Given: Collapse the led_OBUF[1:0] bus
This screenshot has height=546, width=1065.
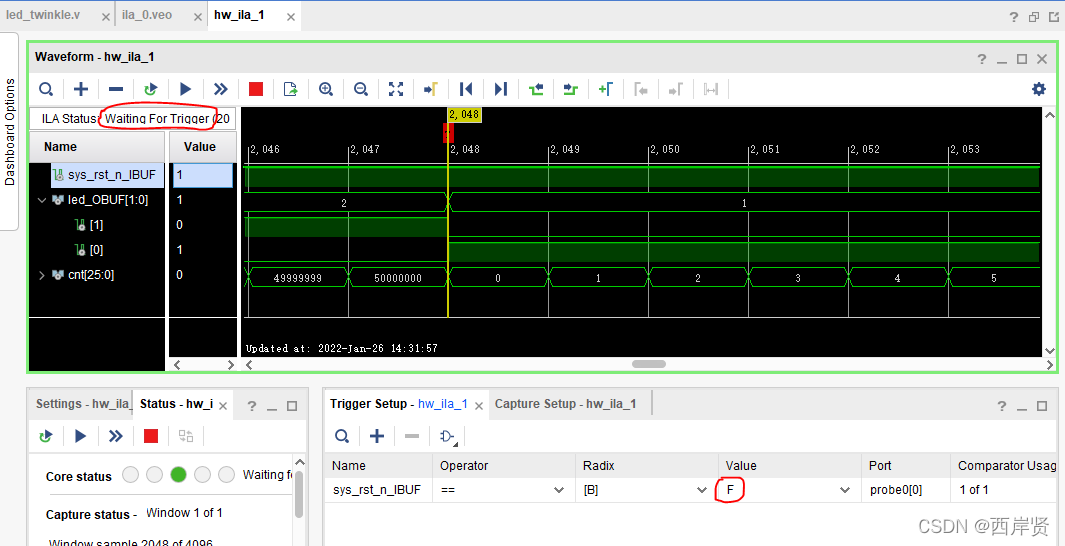Looking at the screenshot, I should tap(42, 200).
